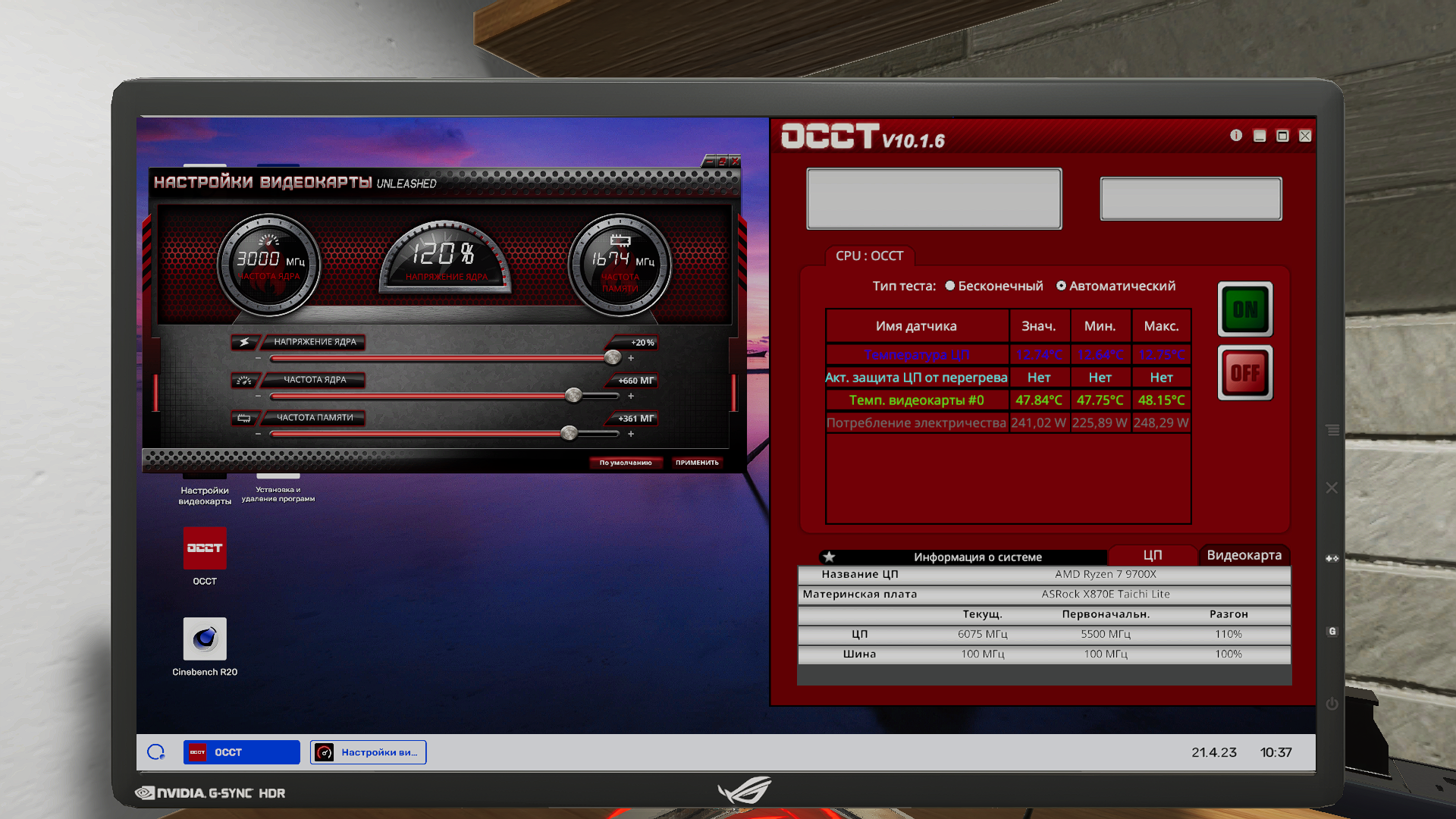Click the monitor menu lines button
The image size is (1456, 819).
click(x=1332, y=430)
